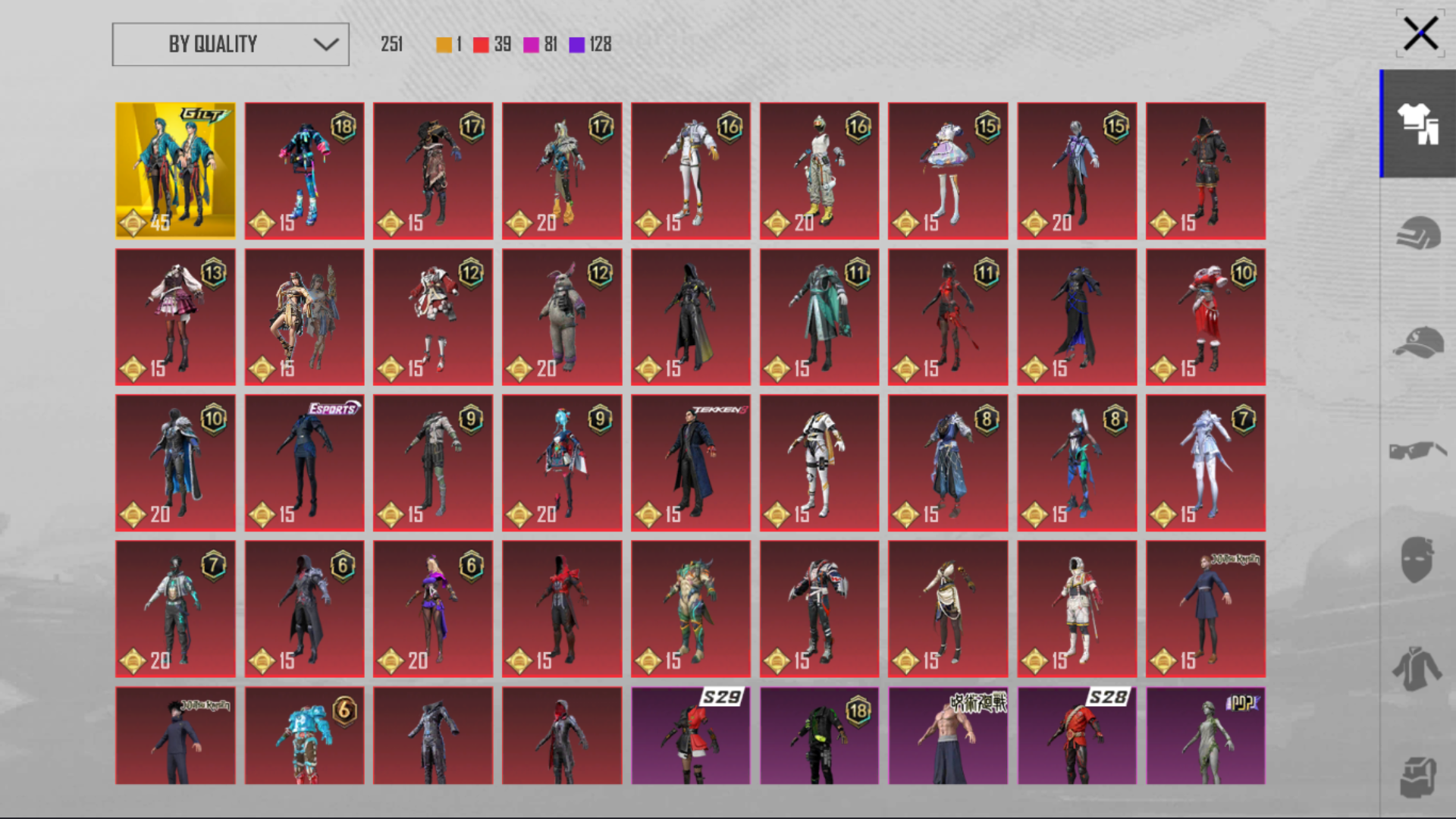Pick the blue crystal armor outfit

point(304,736)
